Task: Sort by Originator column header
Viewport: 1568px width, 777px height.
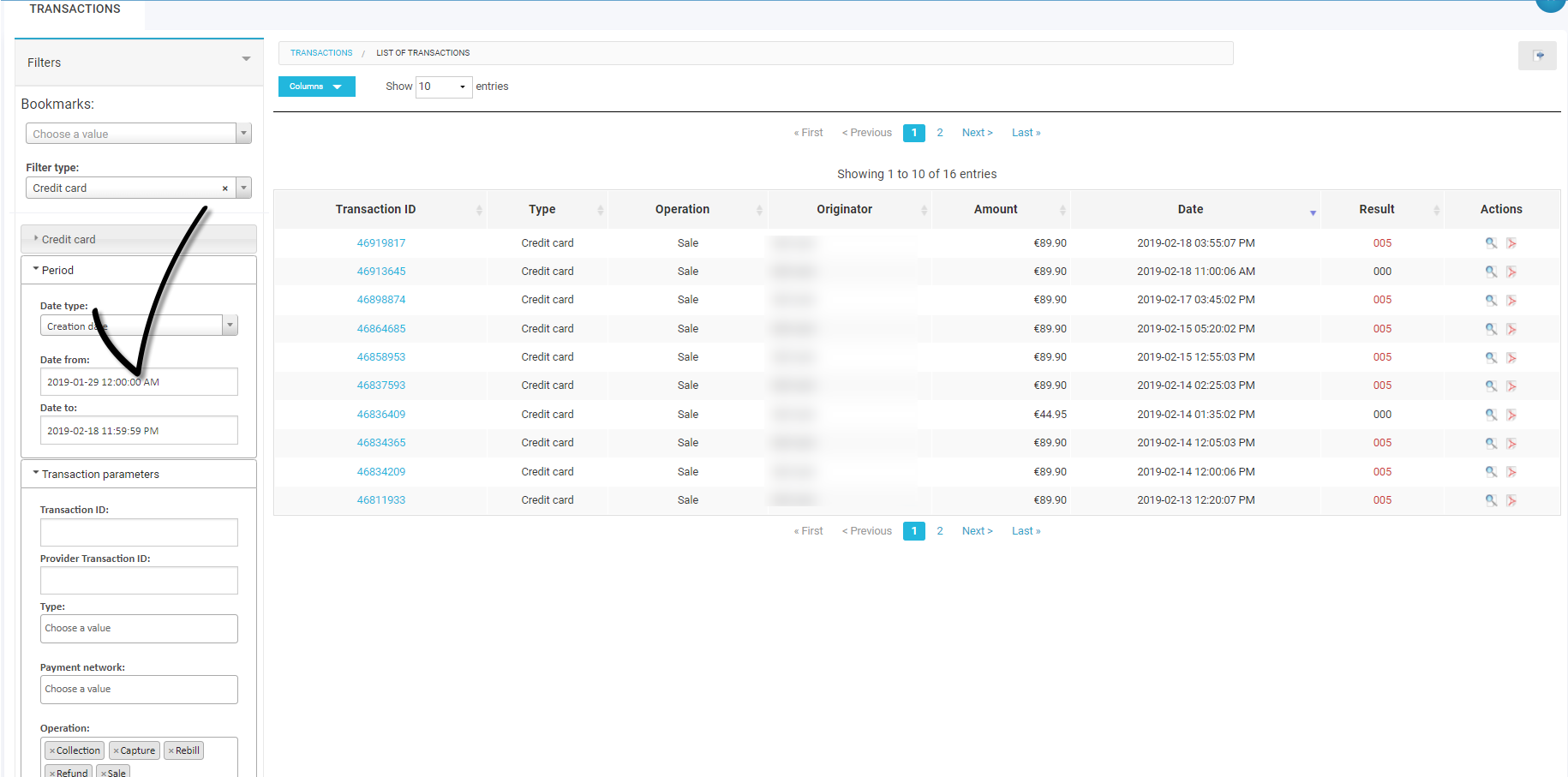Action: 849,209
